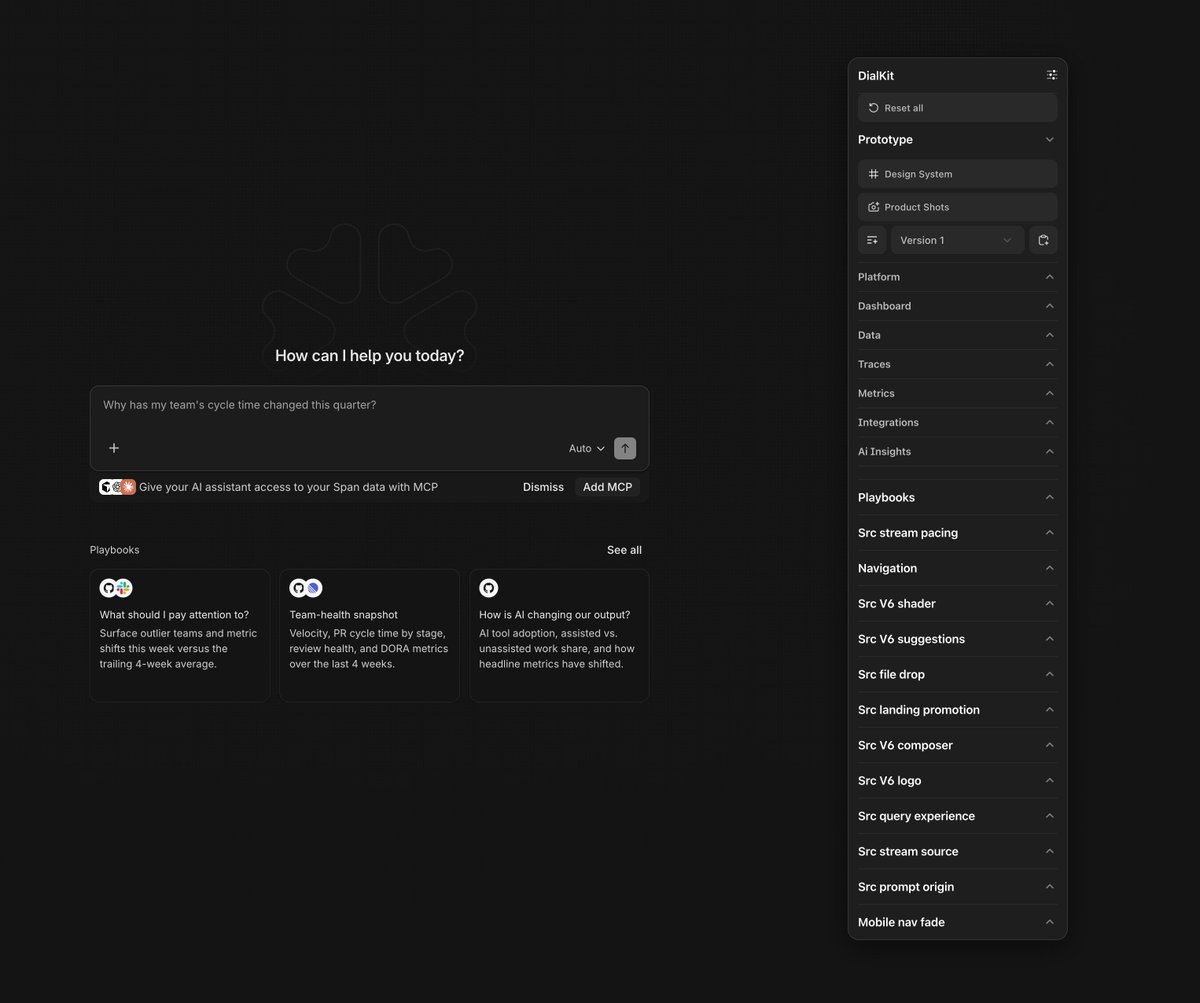Collapse the Prototype section
The width and height of the screenshot is (1200, 1003).
coord(957,140)
